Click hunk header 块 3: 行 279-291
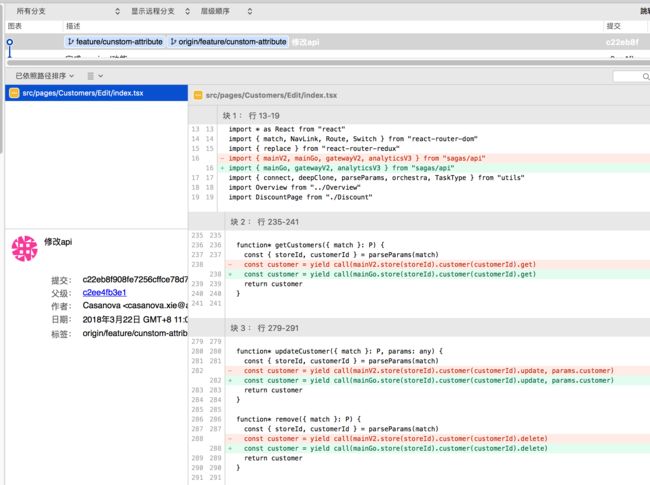The width and height of the screenshot is (650, 485). [x=264, y=328]
